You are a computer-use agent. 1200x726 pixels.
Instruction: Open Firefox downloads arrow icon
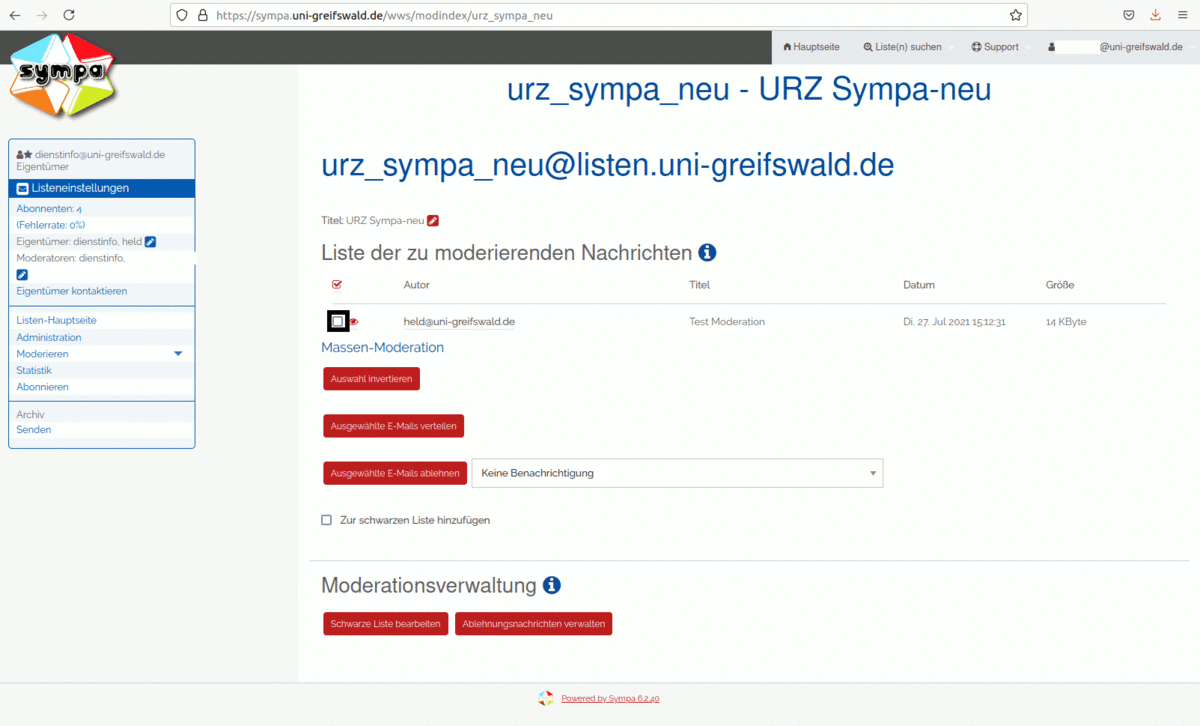pos(1156,15)
